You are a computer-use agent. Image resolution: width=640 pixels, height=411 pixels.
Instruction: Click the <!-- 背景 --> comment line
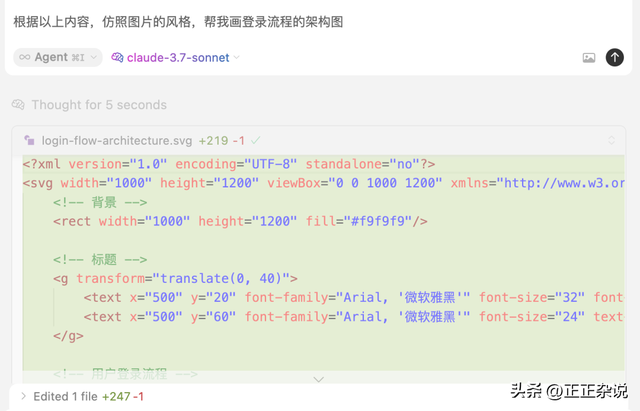(x=100, y=202)
